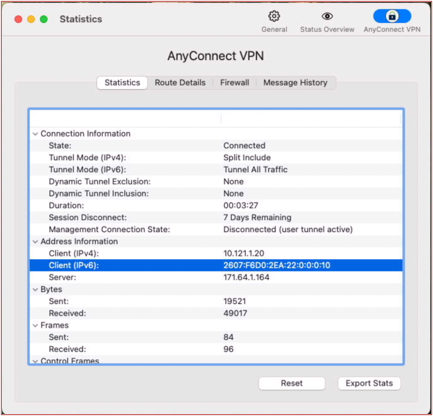
Task: Switch to the Statistics tab
Action: pos(122,83)
